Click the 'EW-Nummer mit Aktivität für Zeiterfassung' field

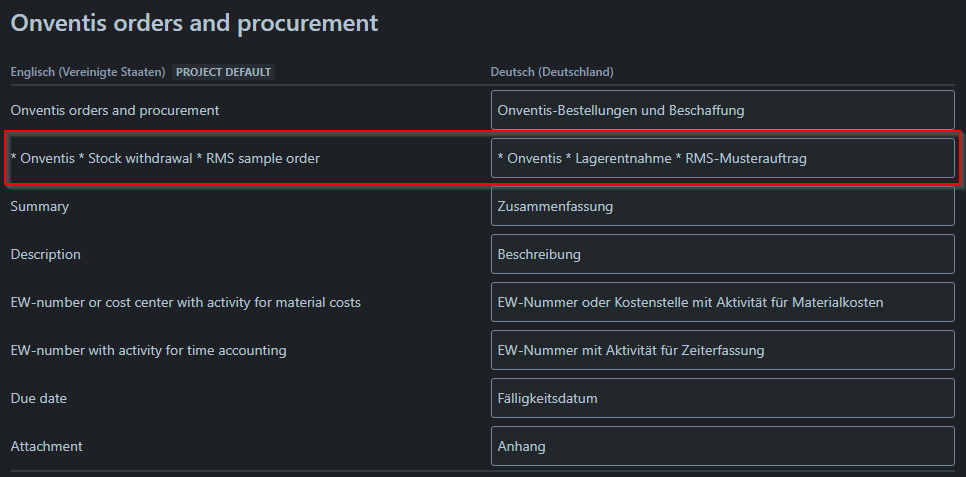click(722, 350)
